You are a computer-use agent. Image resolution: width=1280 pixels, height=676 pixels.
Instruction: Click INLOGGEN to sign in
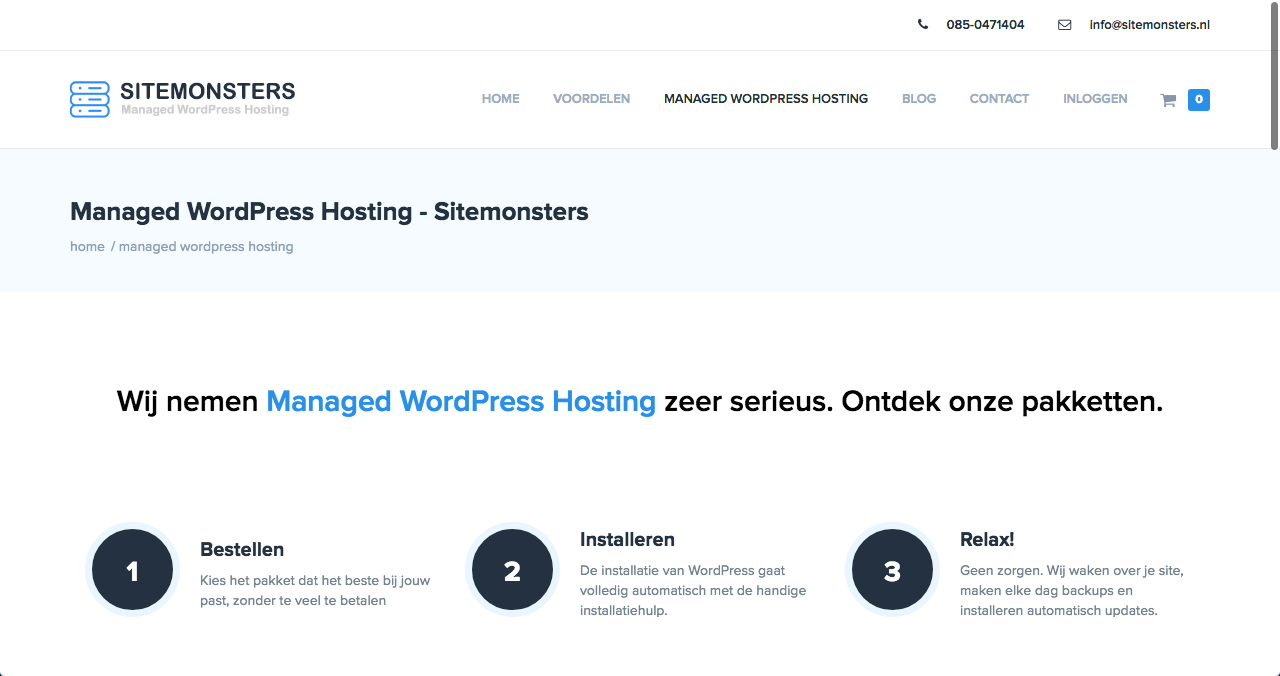tap(1095, 98)
